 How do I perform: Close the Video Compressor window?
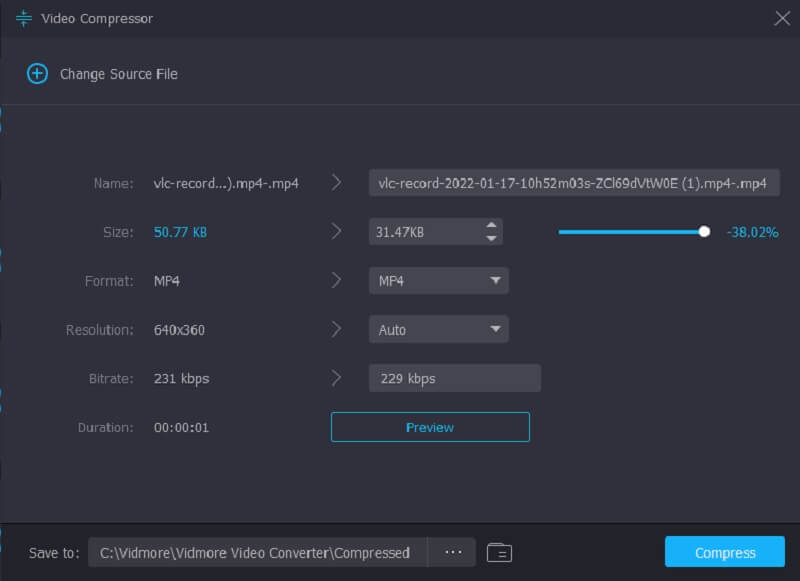tap(782, 17)
